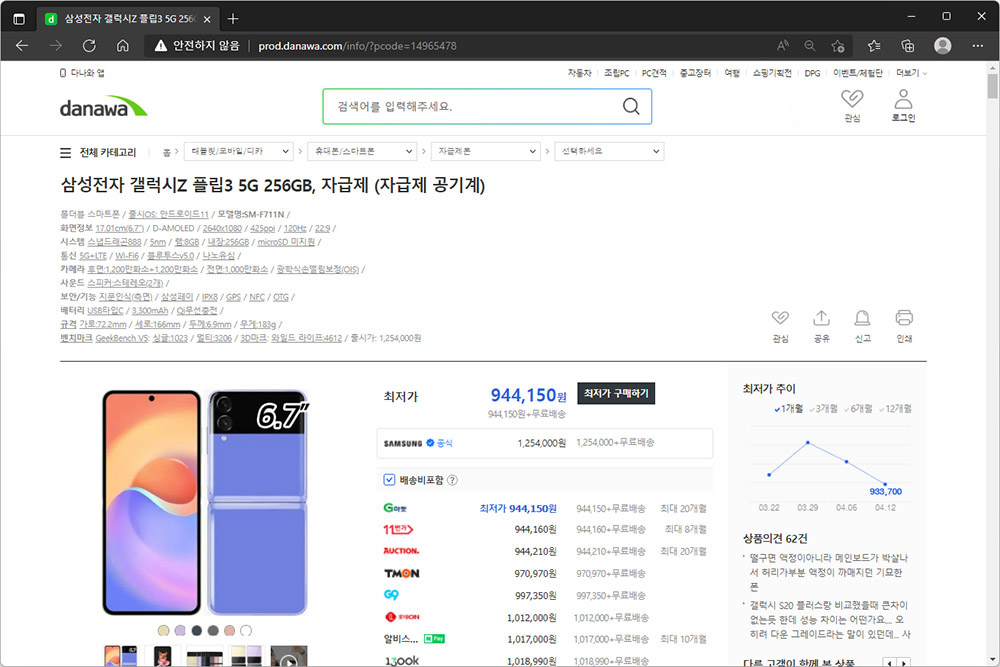
Task: Expand the 더보기 top menu
Action: pyautogui.click(x=911, y=73)
